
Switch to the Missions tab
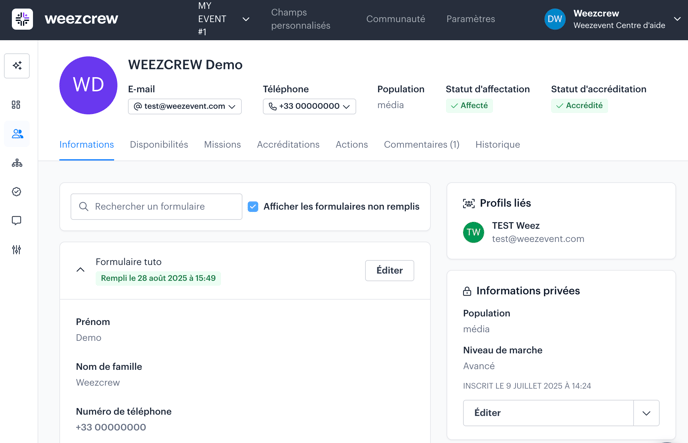(222, 144)
